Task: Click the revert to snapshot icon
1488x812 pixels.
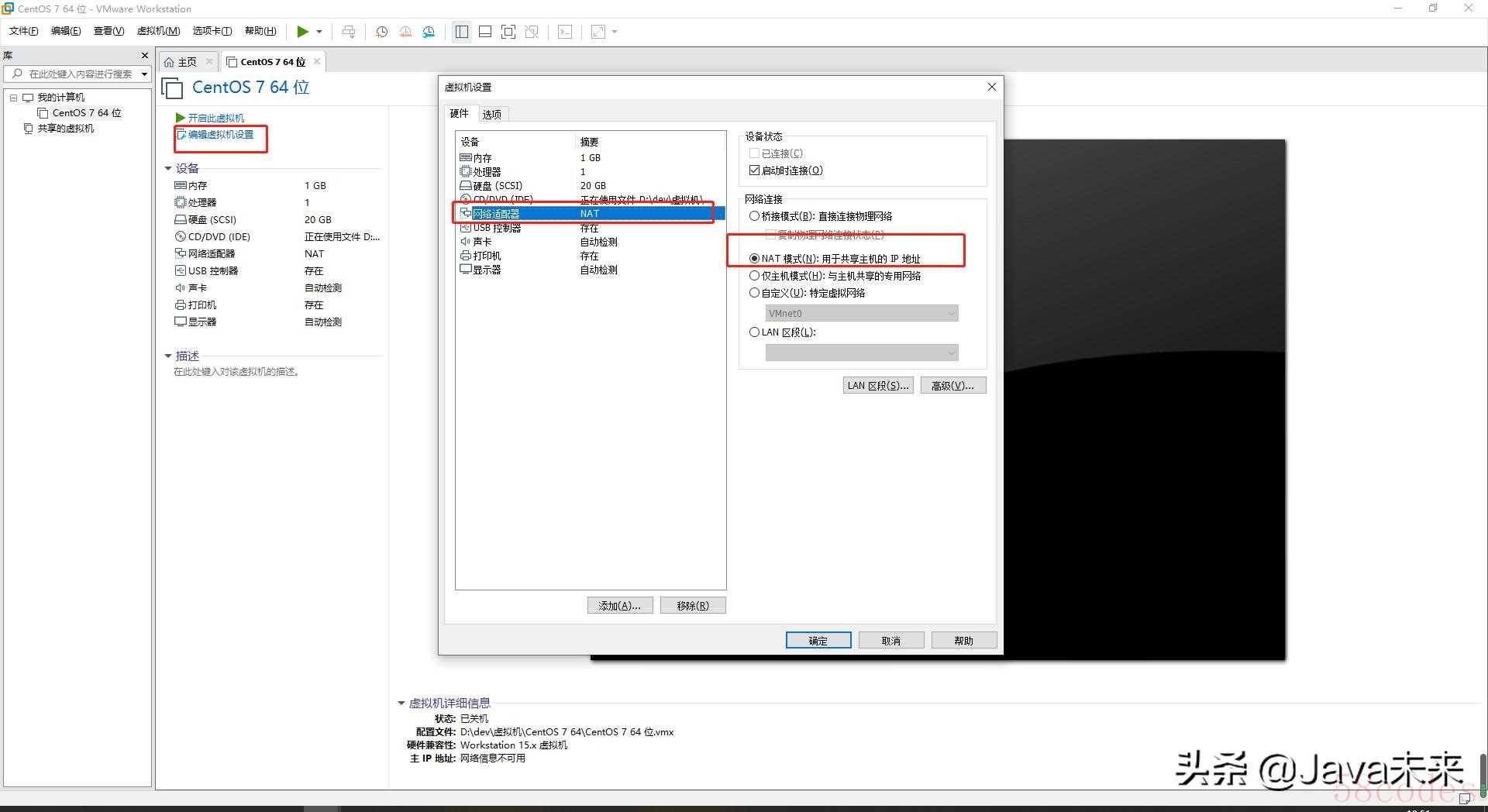Action: [405, 32]
